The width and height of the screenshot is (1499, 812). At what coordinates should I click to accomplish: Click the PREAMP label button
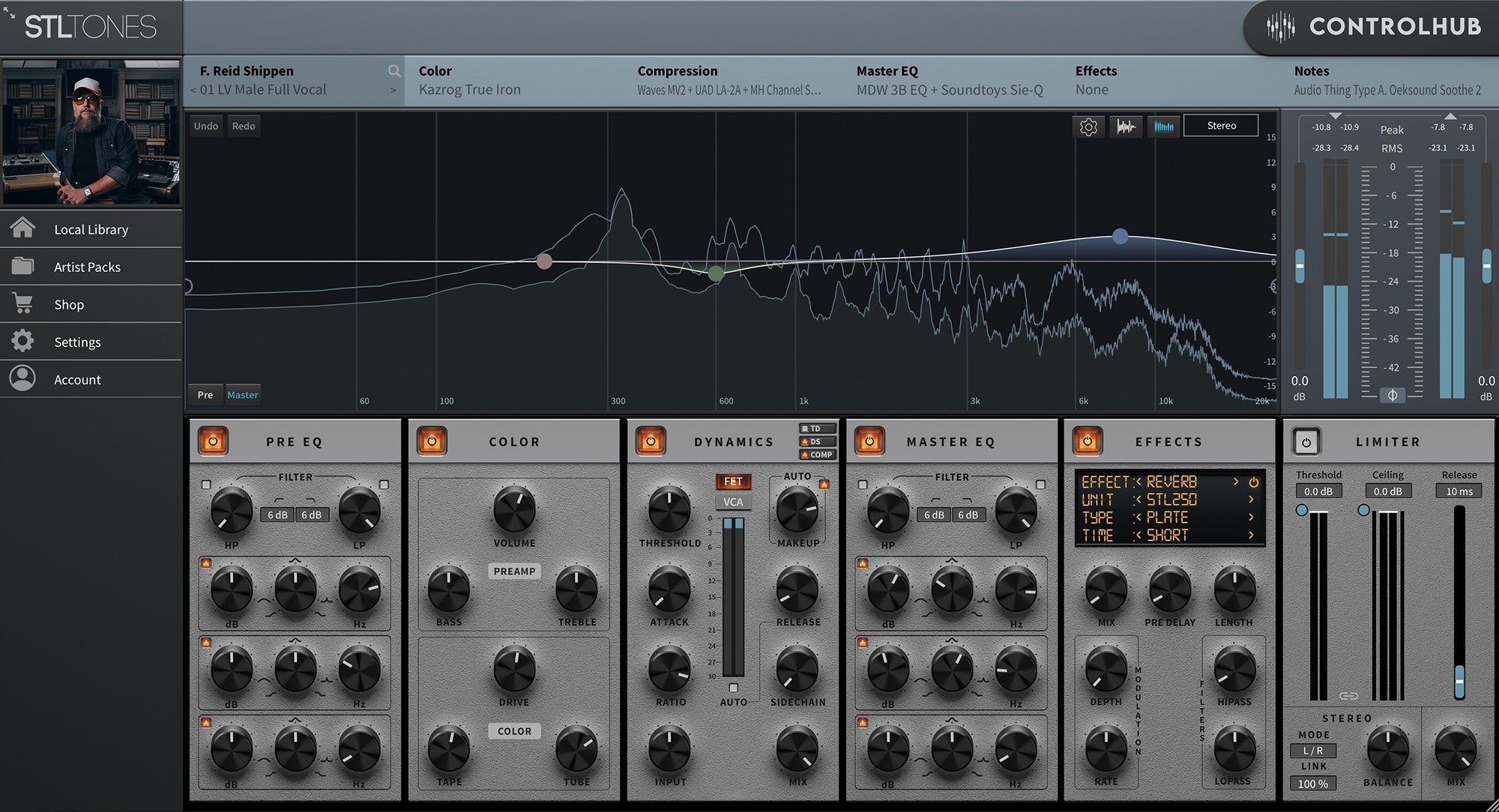514,571
